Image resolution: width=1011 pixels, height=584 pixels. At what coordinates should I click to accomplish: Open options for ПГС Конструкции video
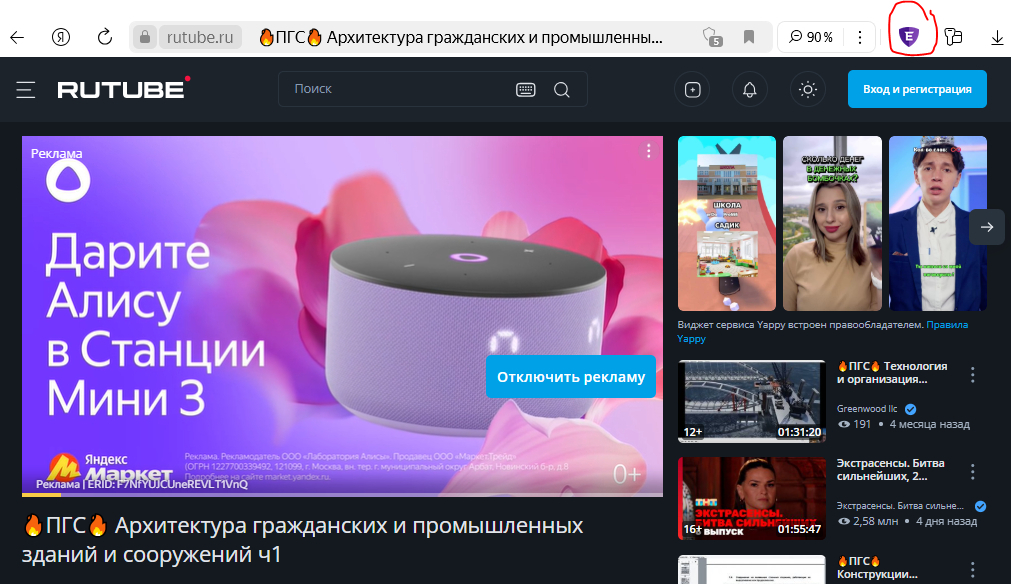[x=972, y=570]
